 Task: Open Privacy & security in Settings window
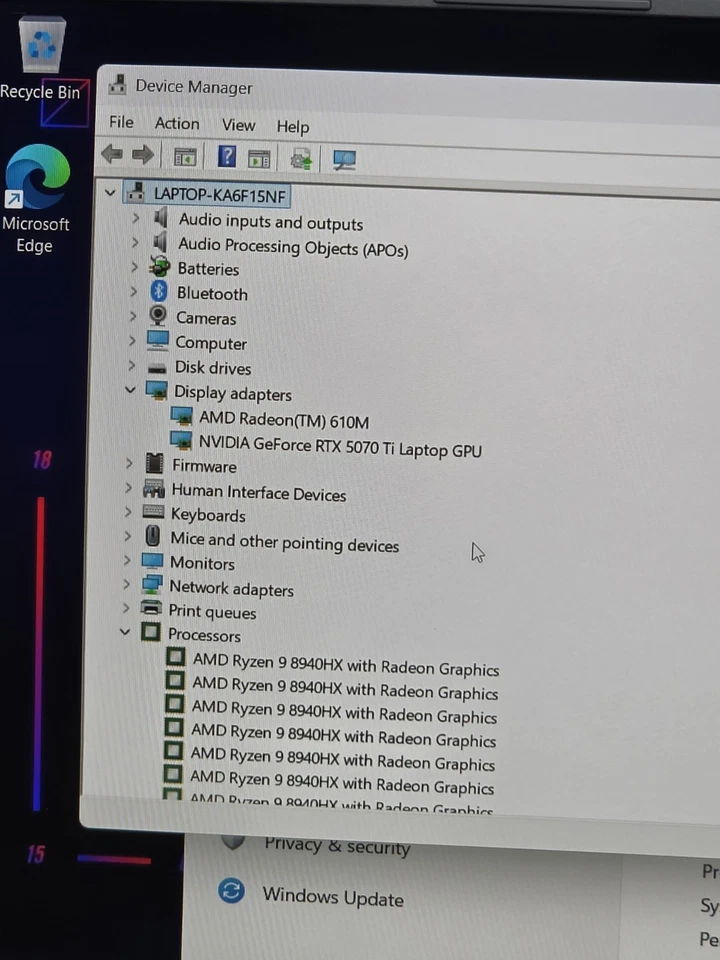click(x=337, y=847)
